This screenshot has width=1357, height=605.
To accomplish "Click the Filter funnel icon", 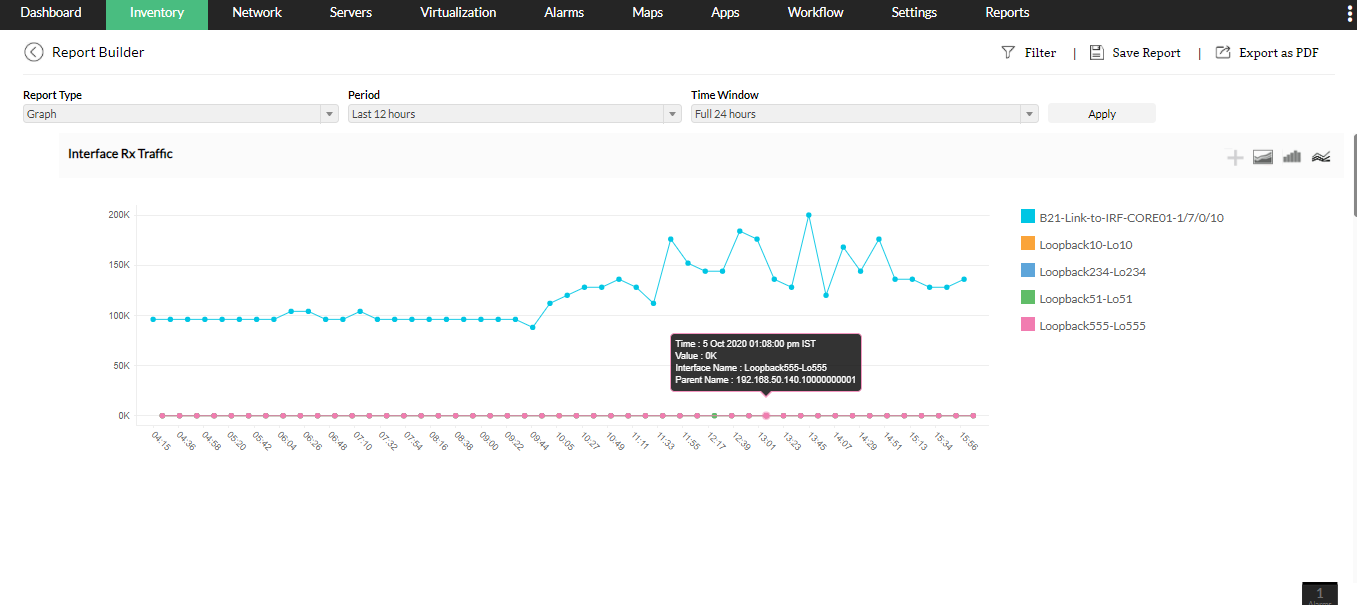I will pyautogui.click(x=1008, y=52).
